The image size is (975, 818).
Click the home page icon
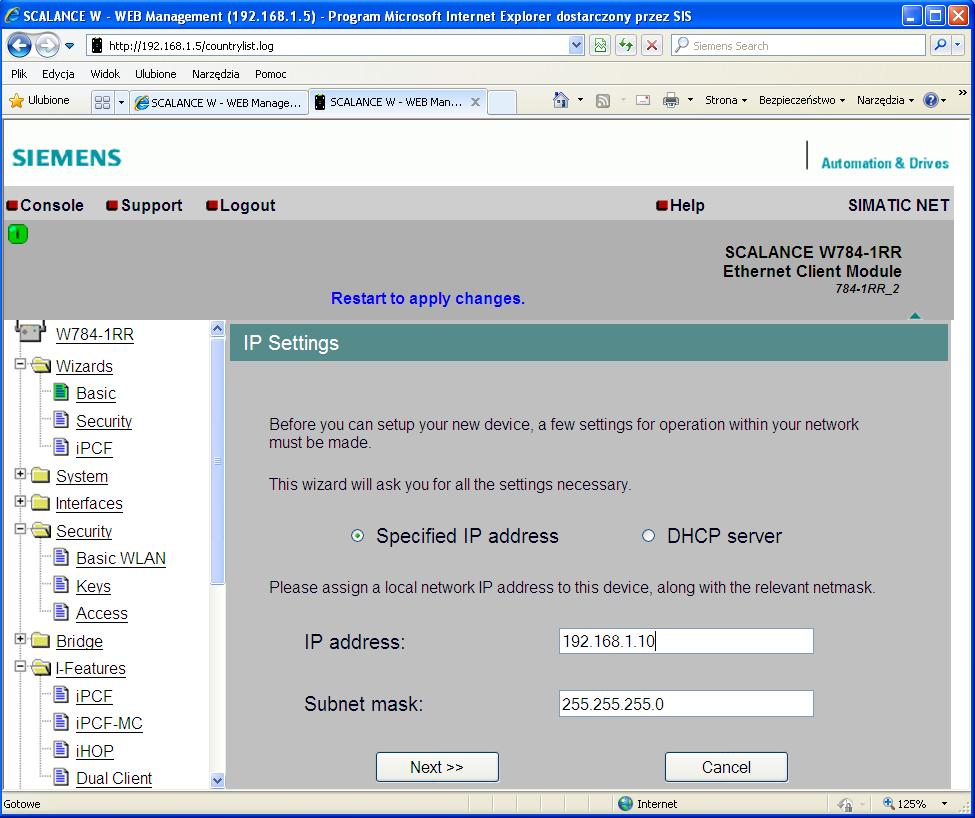click(561, 100)
